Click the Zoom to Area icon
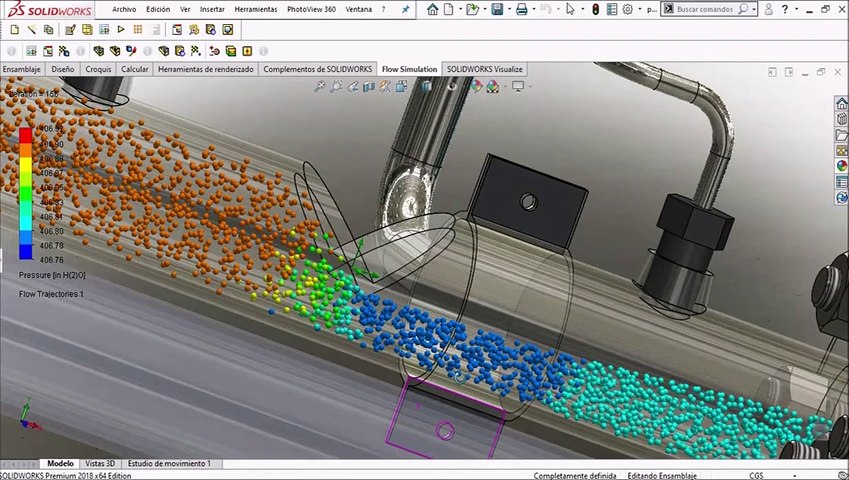The image size is (849, 480). point(336,86)
